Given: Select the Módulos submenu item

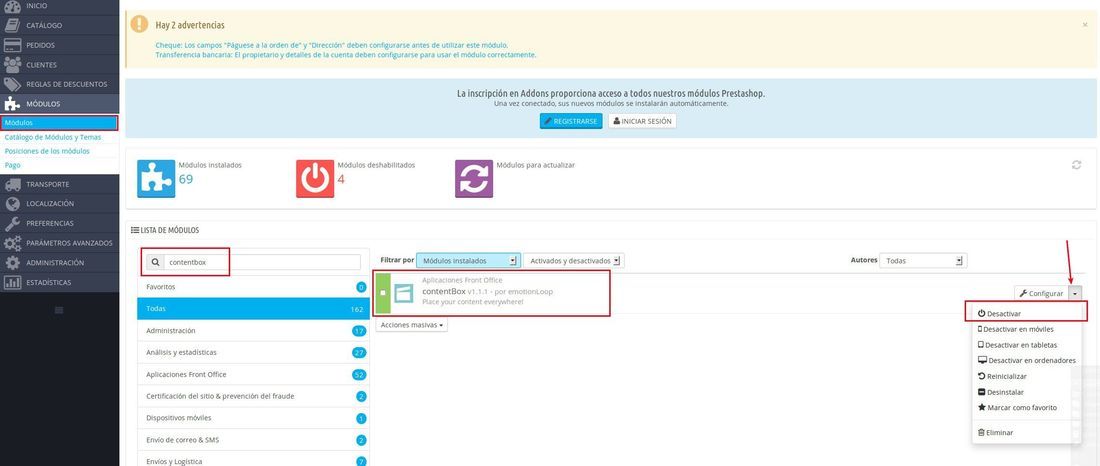Looking at the screenshot, I should coord(59,123).
